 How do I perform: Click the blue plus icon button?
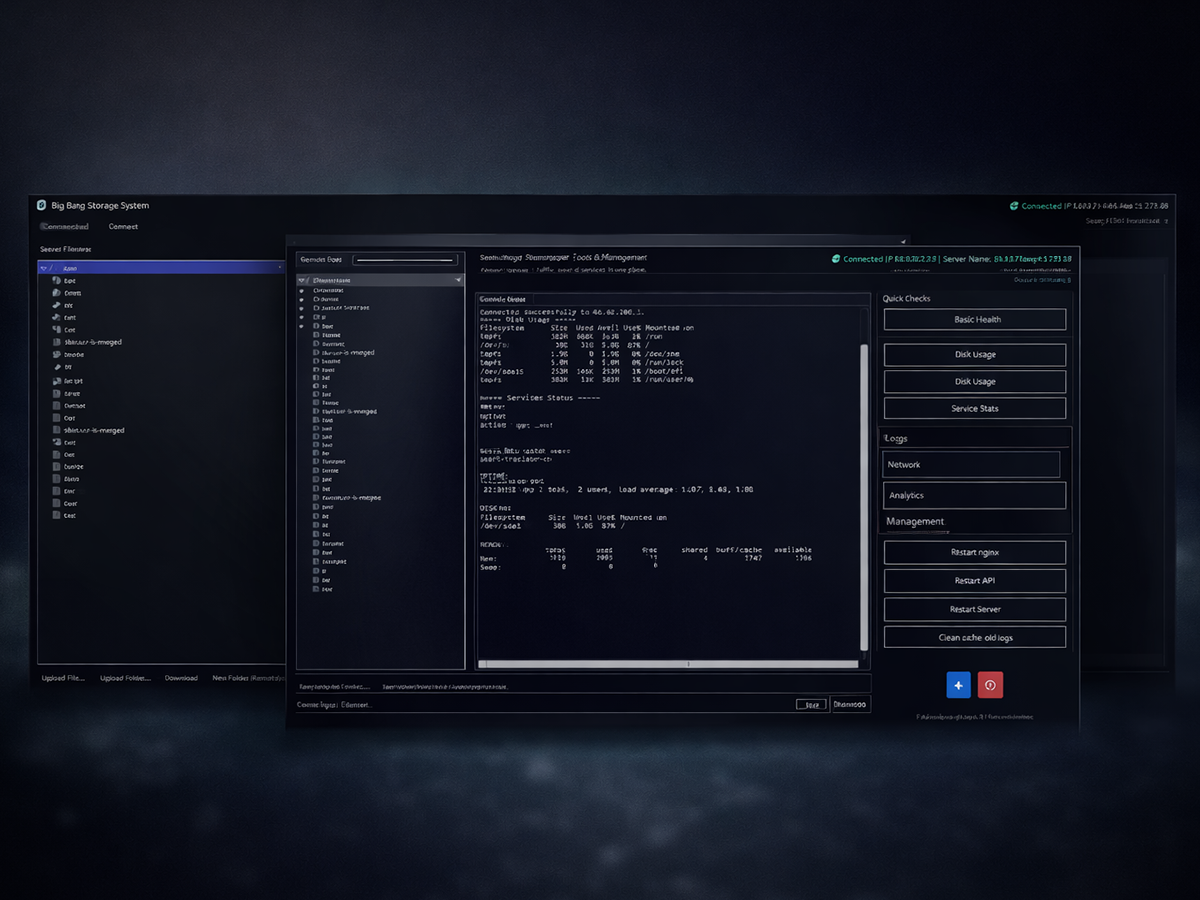[958, 685]
